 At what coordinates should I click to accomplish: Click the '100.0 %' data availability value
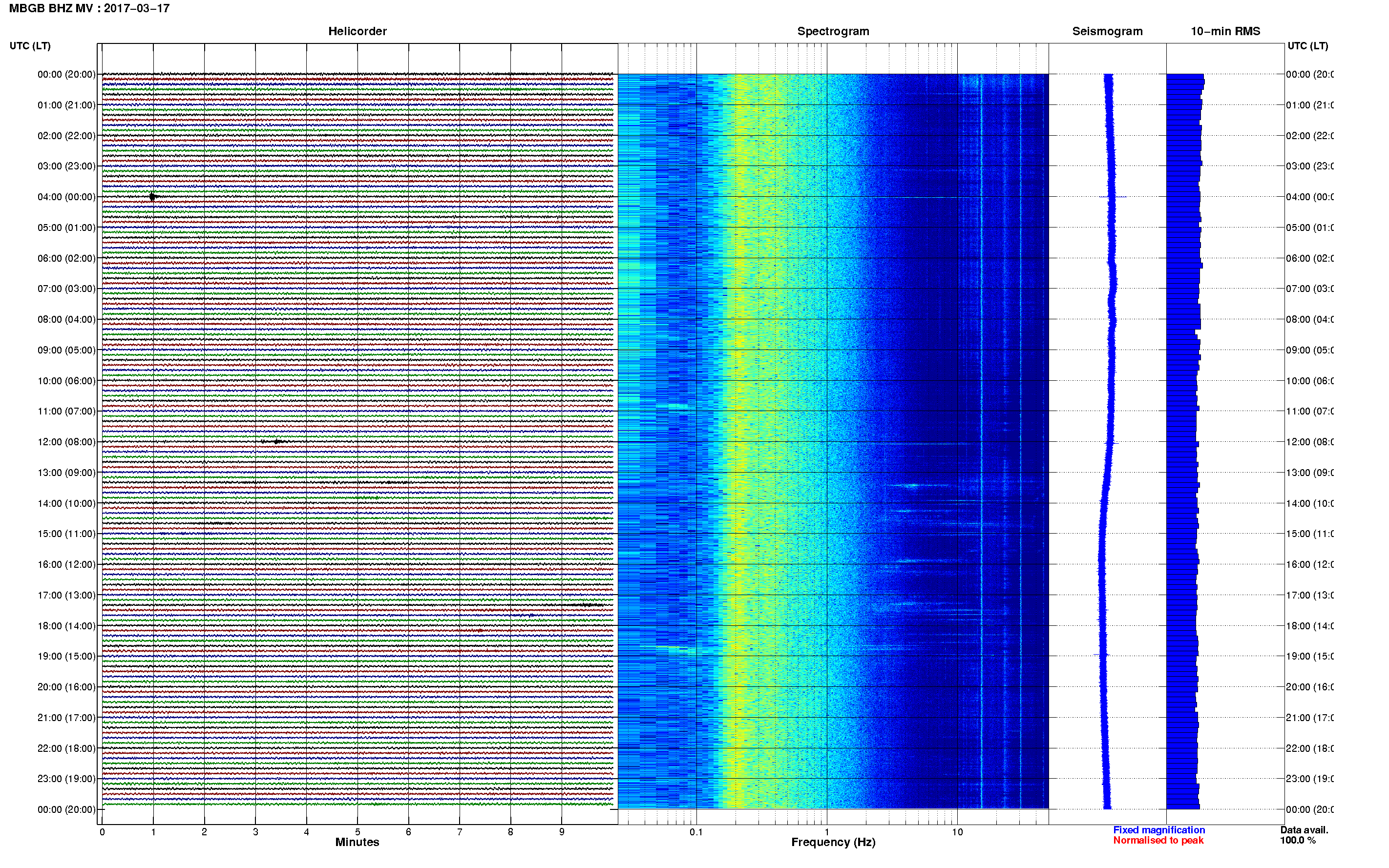tap(1298, 841)
